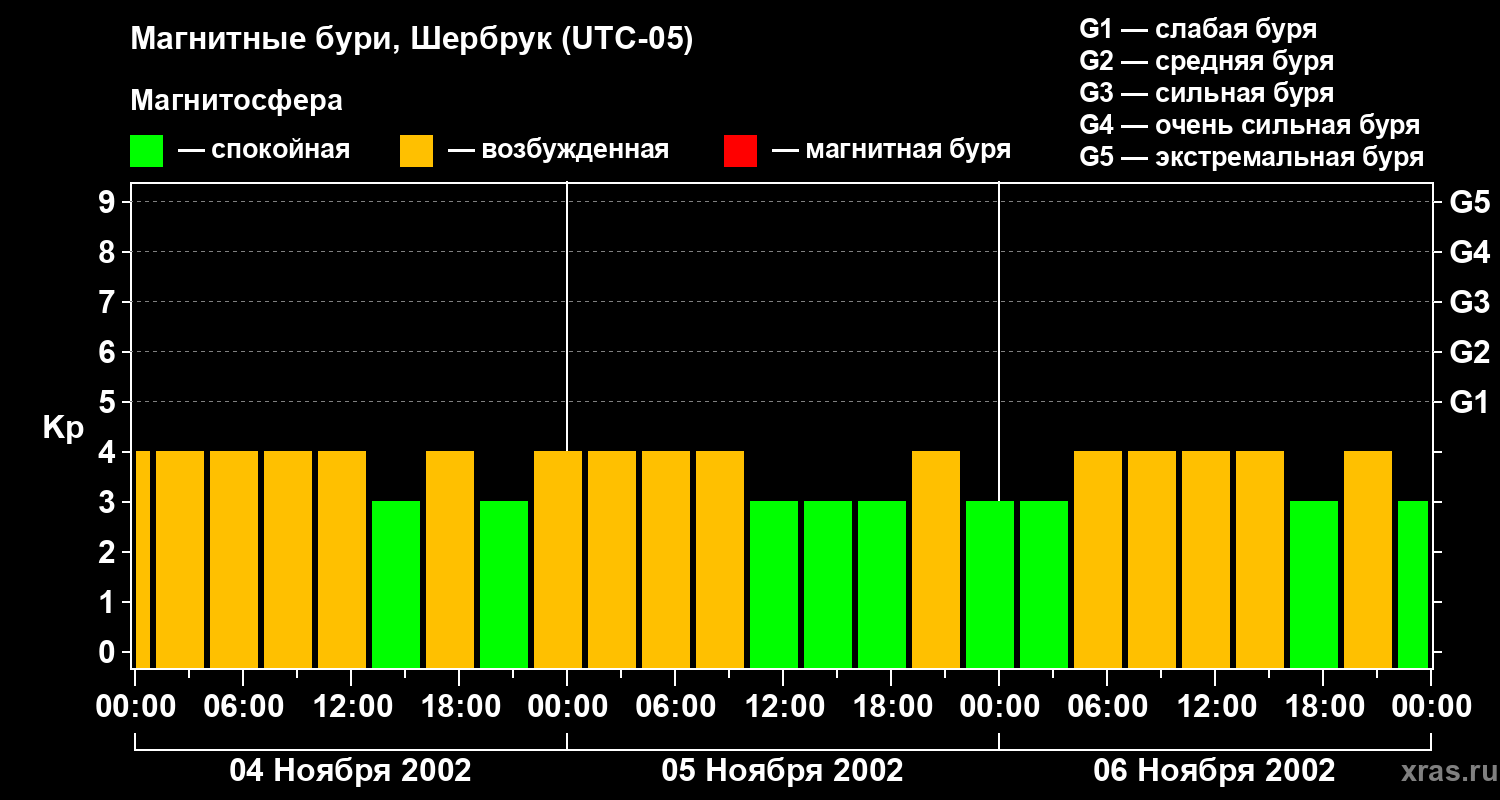The height and width of the screenshot is (800, 1500).
Task: Click the 'G3' label on the right axis
Action: click(1469, 302)
